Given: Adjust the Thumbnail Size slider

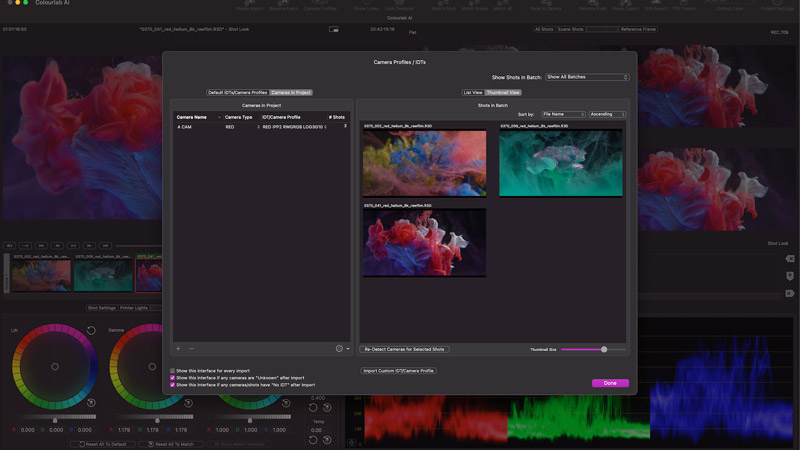Looking at the screenshot, I should [x=604, y=349].
